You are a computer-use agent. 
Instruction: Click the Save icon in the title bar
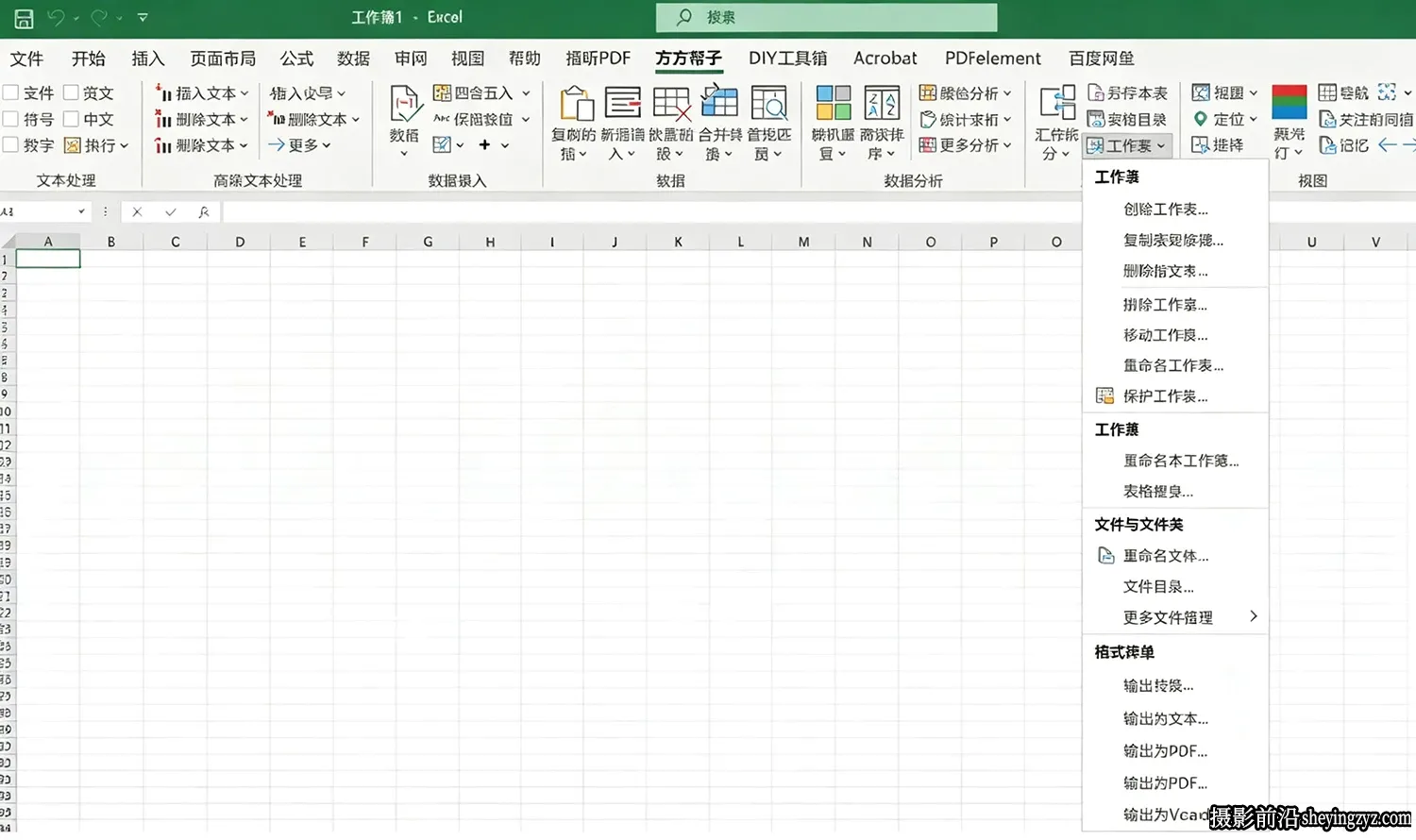point(24,18)
